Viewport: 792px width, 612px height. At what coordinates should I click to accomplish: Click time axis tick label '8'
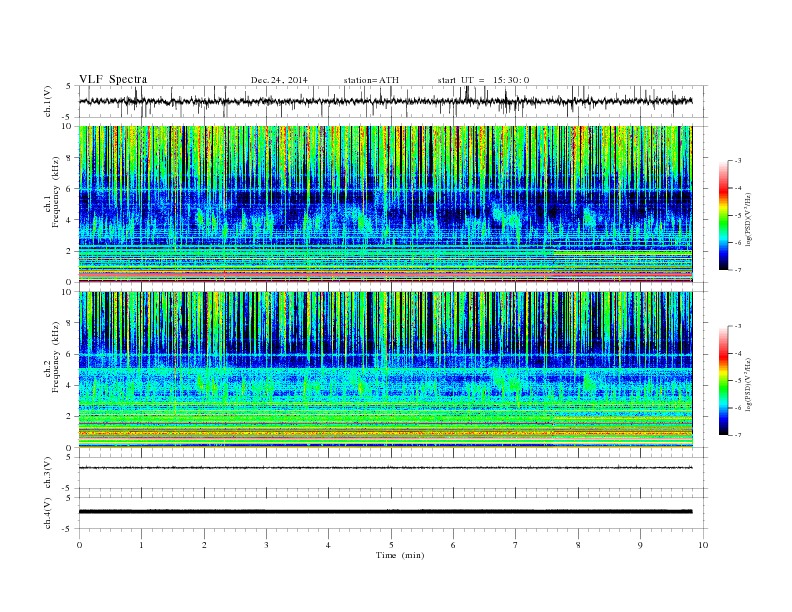pos(578,545)
